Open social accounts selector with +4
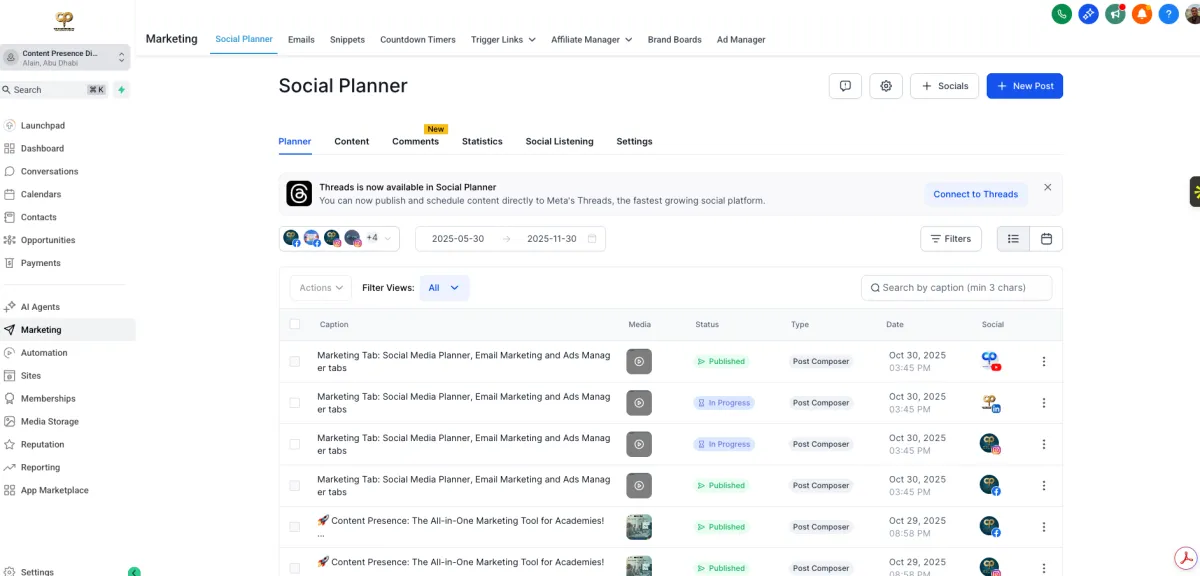Viewport: 1200px width, 576px height. [339, 239]
